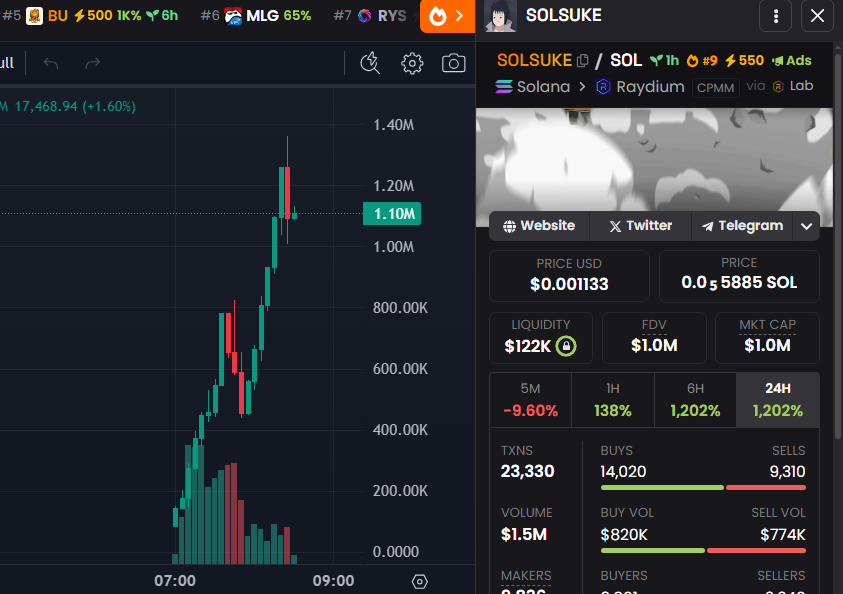Click the liquidity lock icon
The image size is (843, 594).
point(566,346)
